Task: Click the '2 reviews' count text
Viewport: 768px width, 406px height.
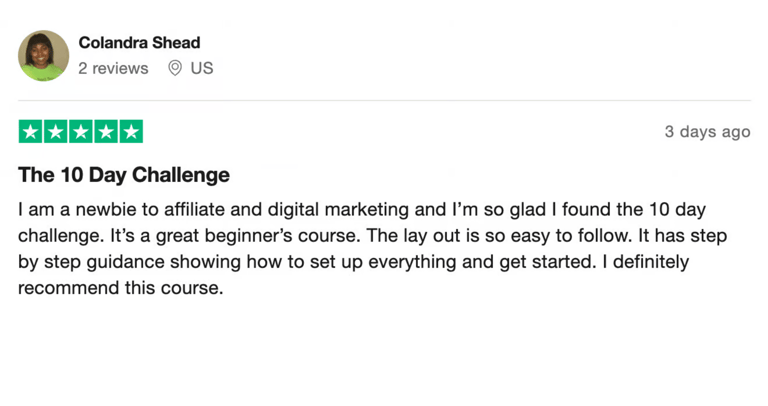Action: tap(113, 68)
